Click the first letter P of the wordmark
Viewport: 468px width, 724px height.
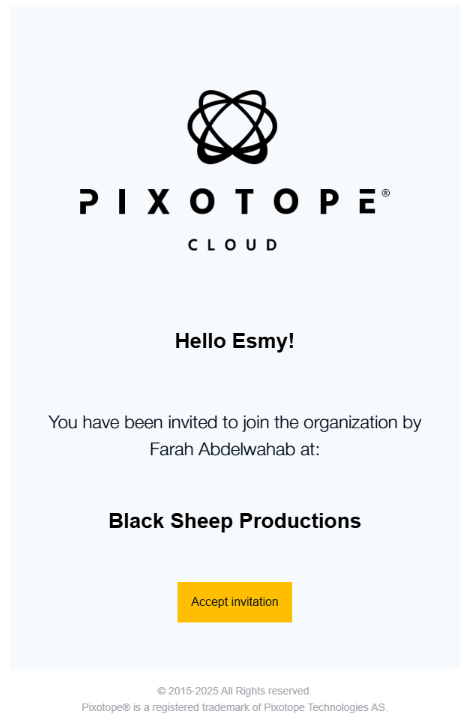[89, 201]
